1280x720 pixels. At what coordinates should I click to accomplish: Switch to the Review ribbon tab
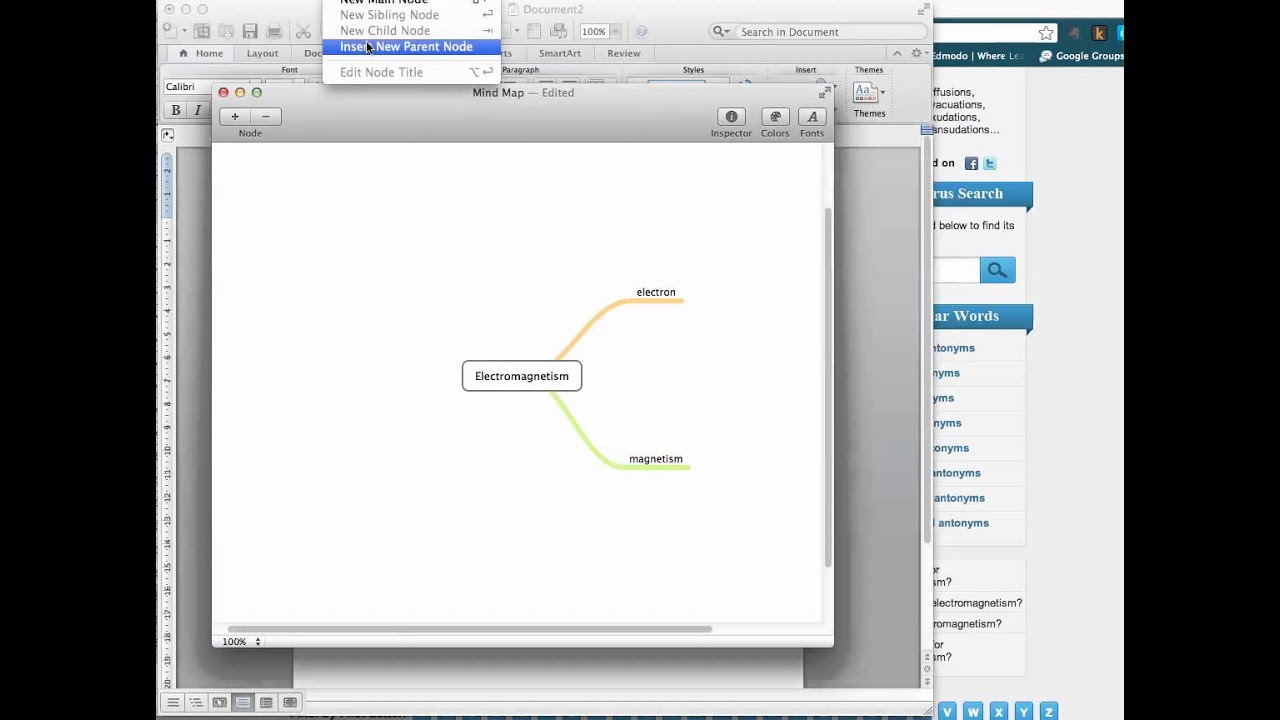[624, 54]
